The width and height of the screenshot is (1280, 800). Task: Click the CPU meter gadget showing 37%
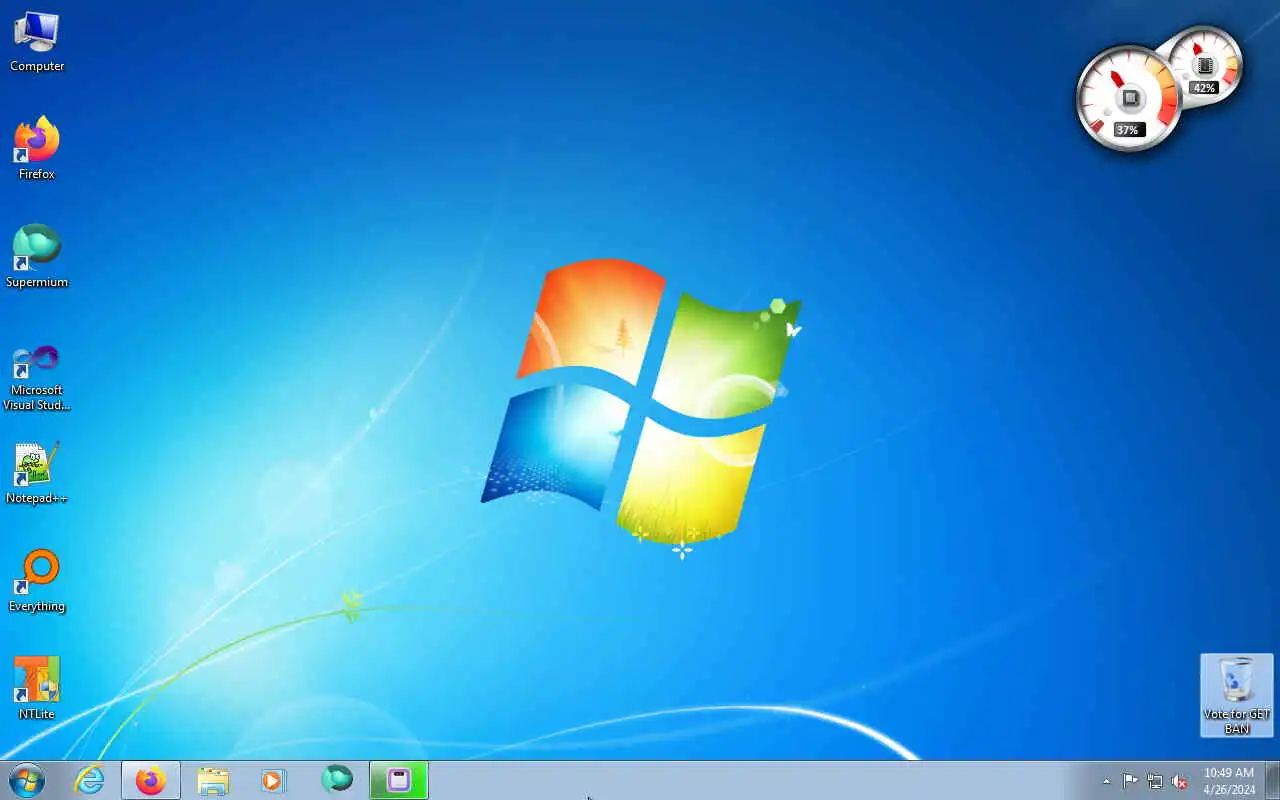[x=1128, y=99]
